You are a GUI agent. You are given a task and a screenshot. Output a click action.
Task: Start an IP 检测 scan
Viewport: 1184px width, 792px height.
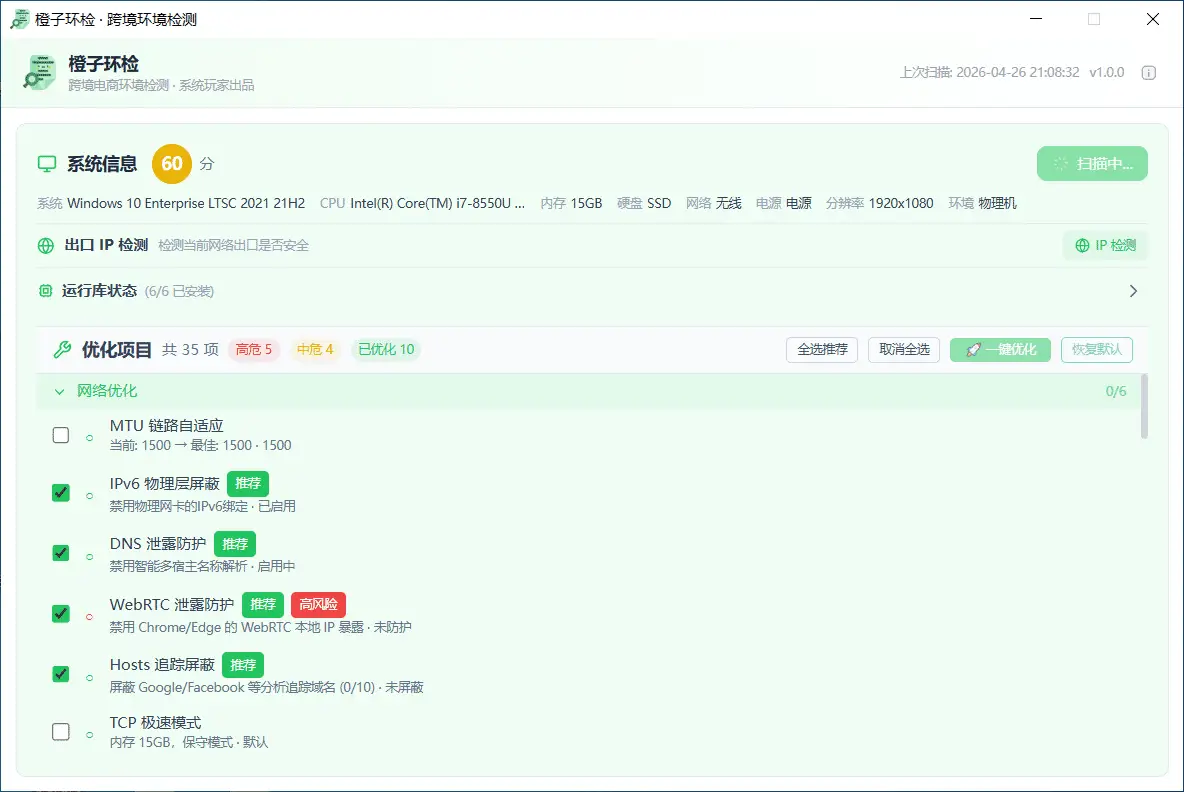1105,245
